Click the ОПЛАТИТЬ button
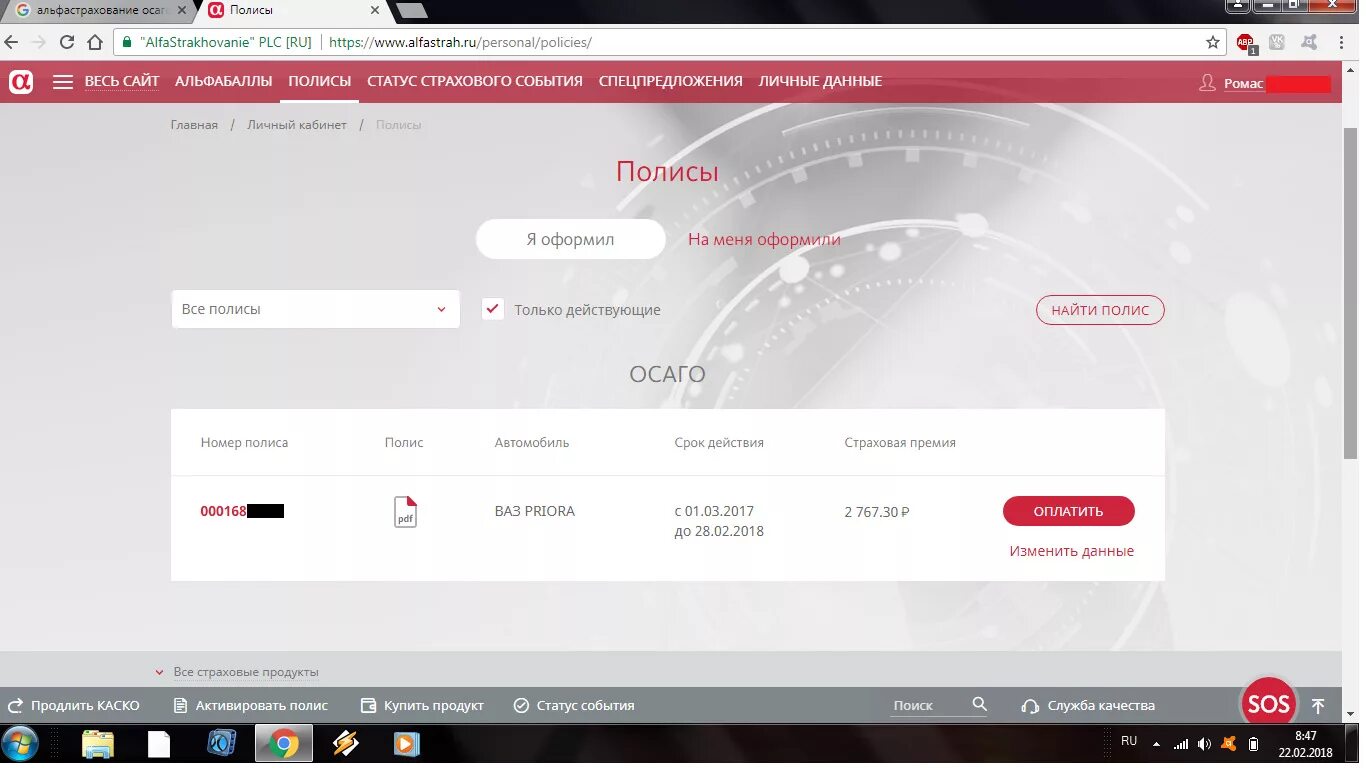Image resolution: width=1366 pixels, height=768 pixels. tap(1069, 511)
